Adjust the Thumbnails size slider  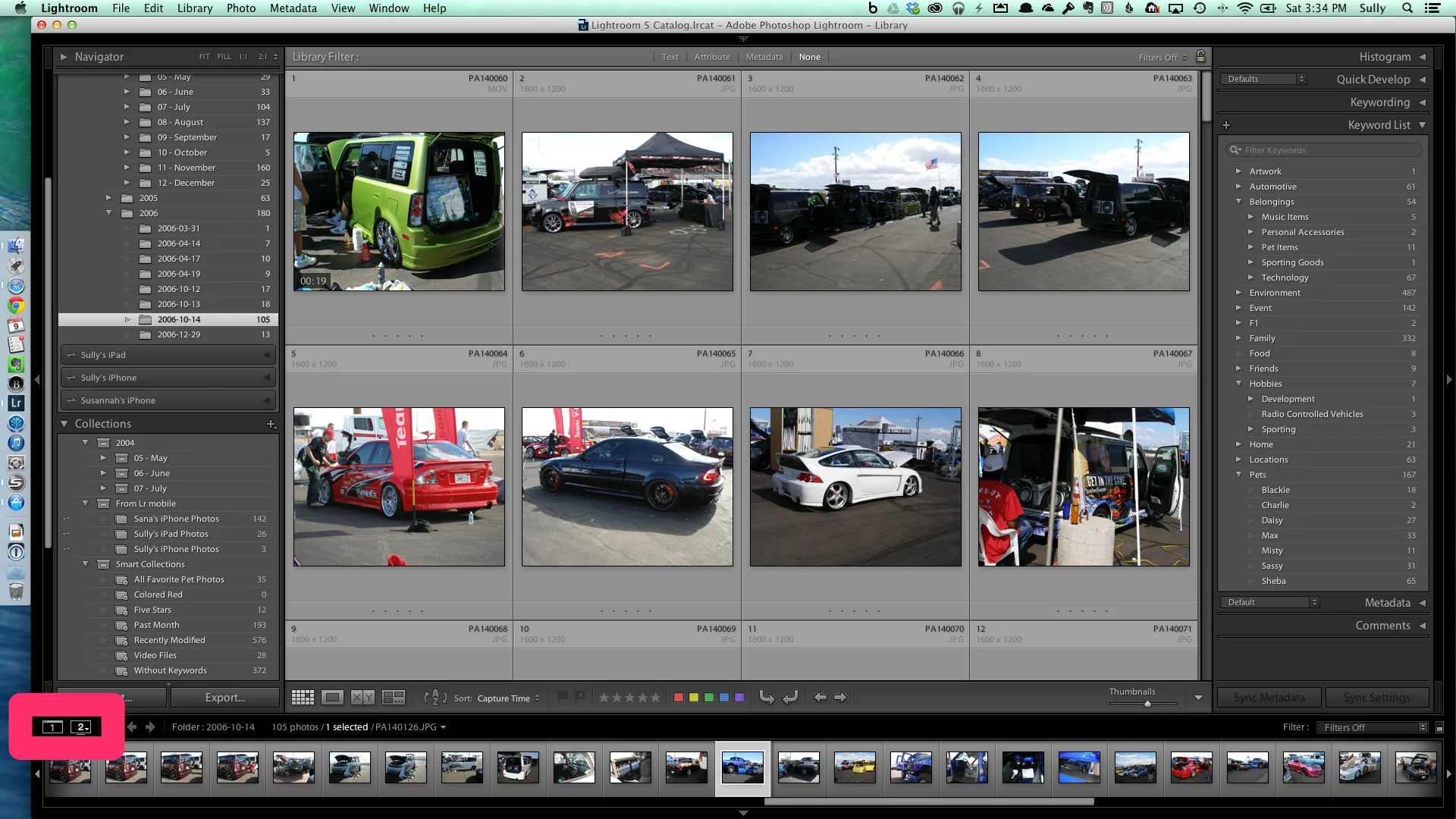point(1147,704)
